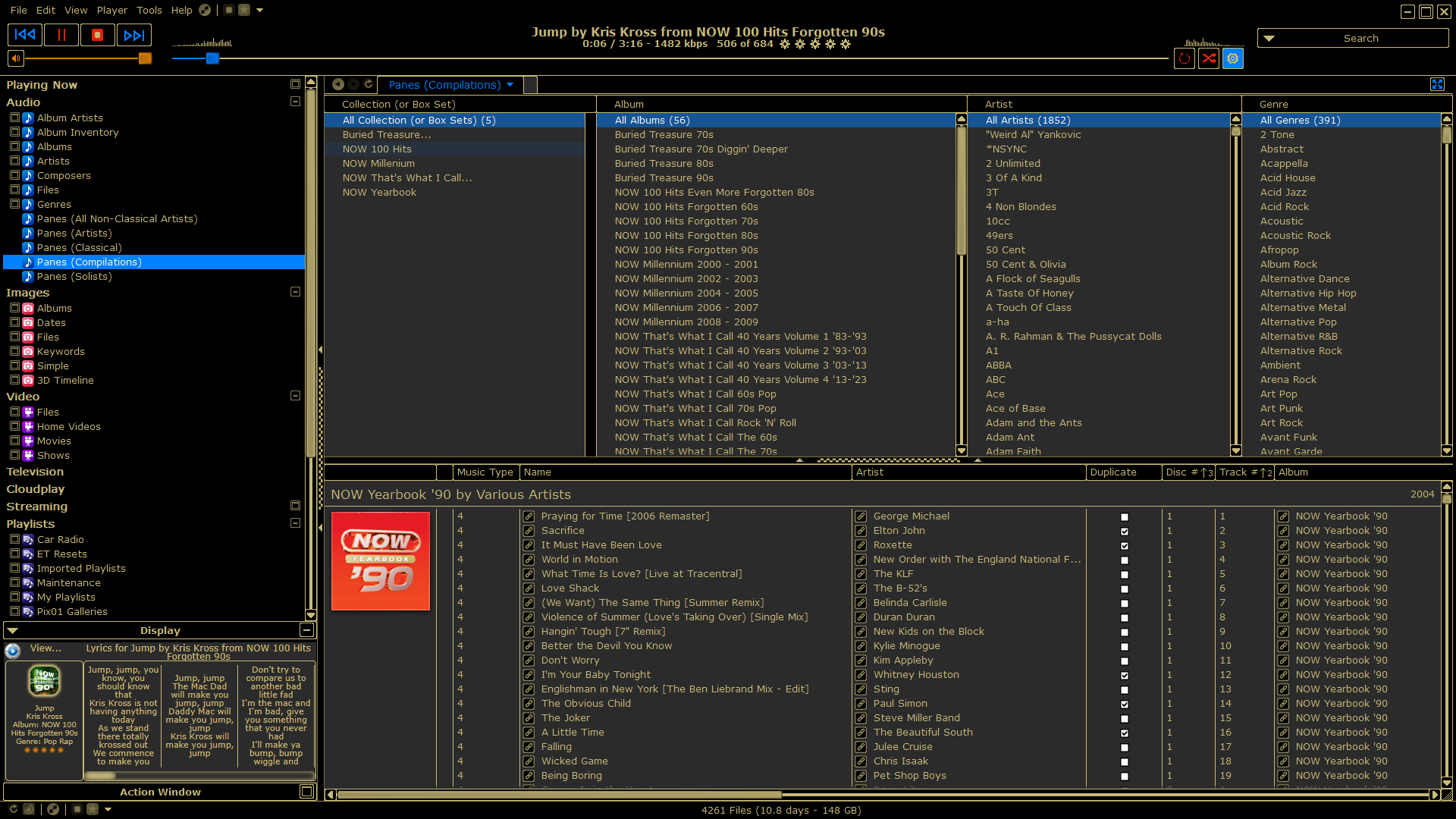Screen dimensions: 1456x819
Task: Click the bottom status bar refresh icon
Action: click(13, 809)
